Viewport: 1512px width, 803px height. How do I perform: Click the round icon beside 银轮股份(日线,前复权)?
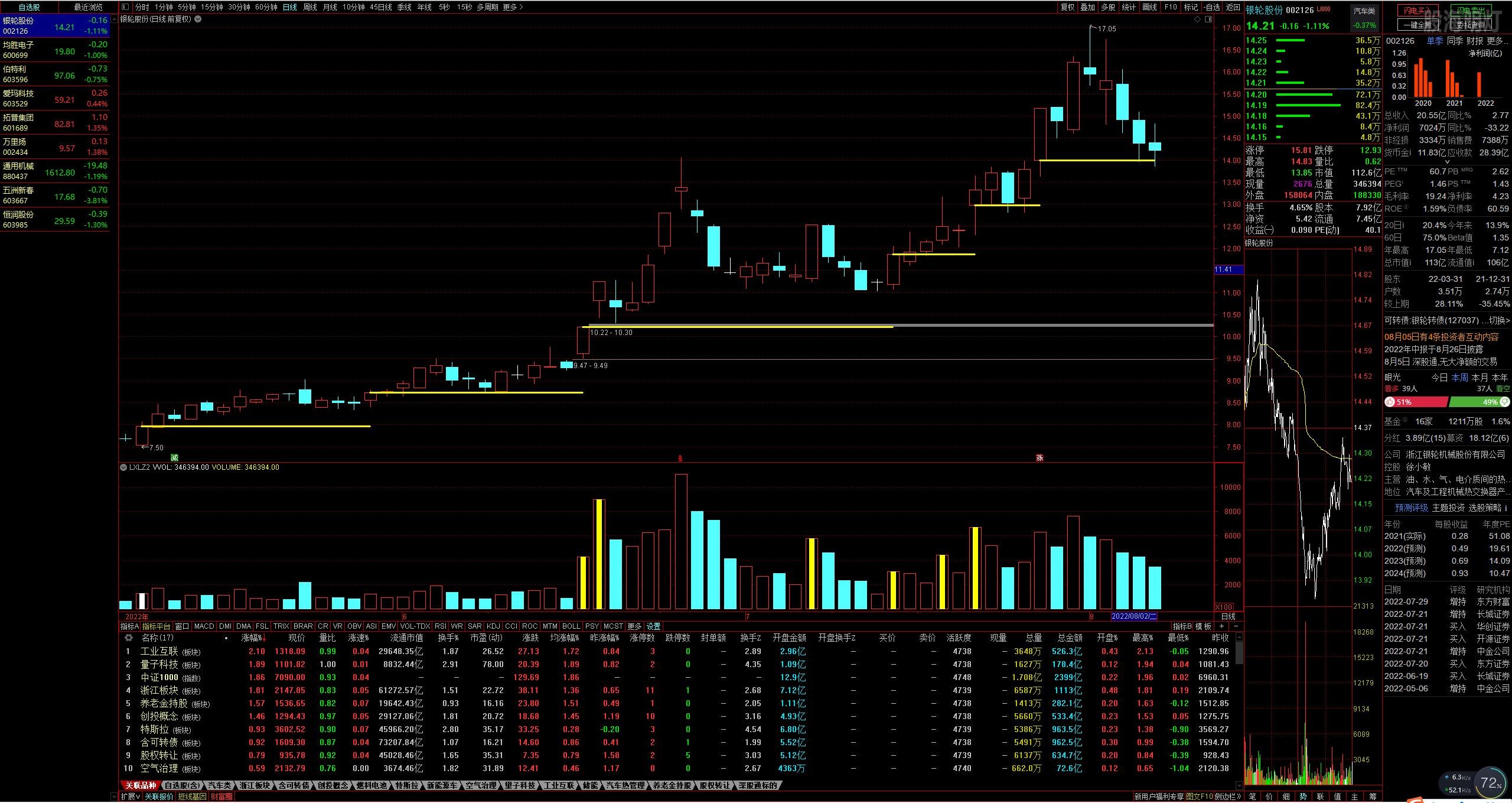pos(198,19)
